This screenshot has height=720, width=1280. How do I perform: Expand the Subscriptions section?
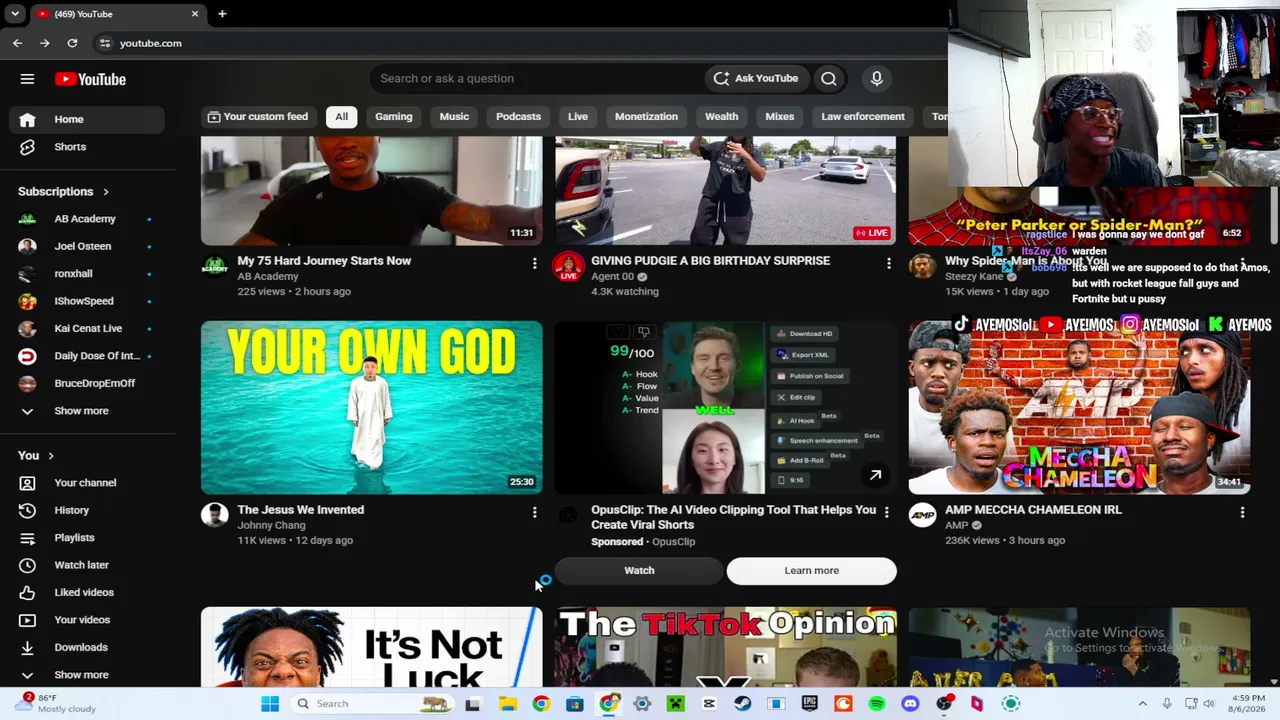coord(63,192)
